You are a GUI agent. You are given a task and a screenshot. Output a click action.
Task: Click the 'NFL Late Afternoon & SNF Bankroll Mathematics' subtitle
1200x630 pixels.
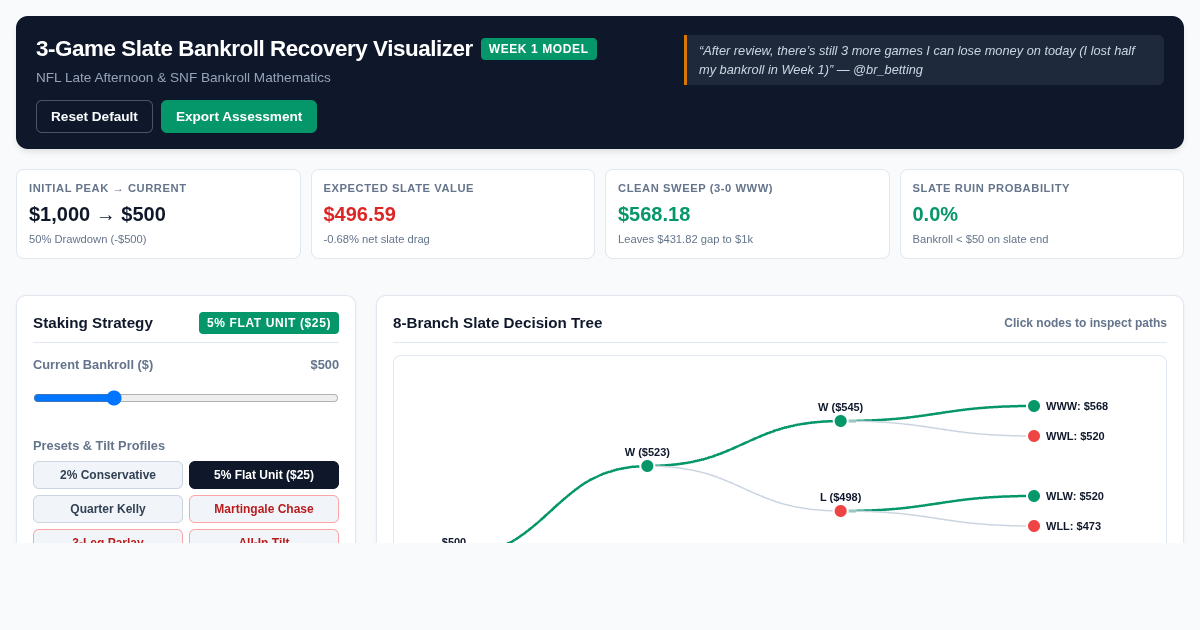click(183, 78)
